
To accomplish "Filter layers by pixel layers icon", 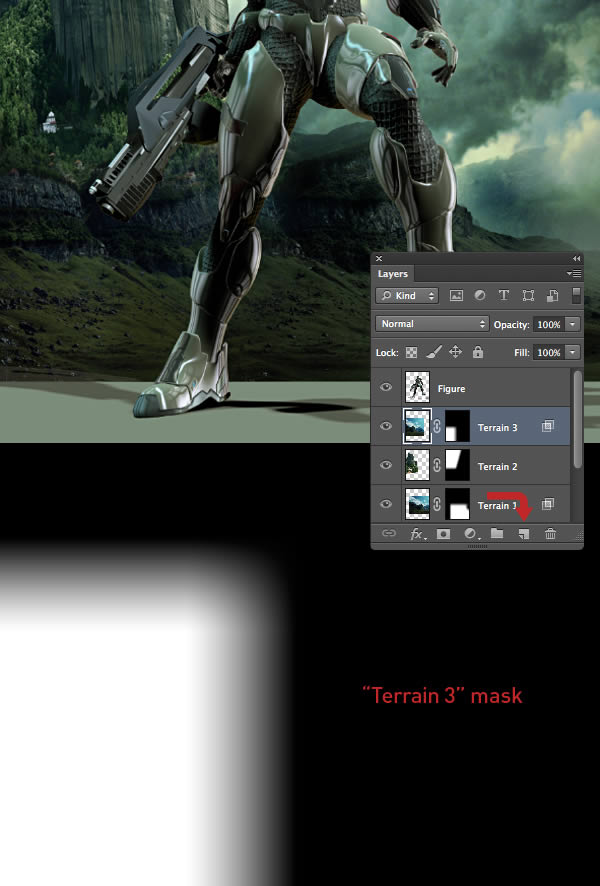I will coord(456,296).
